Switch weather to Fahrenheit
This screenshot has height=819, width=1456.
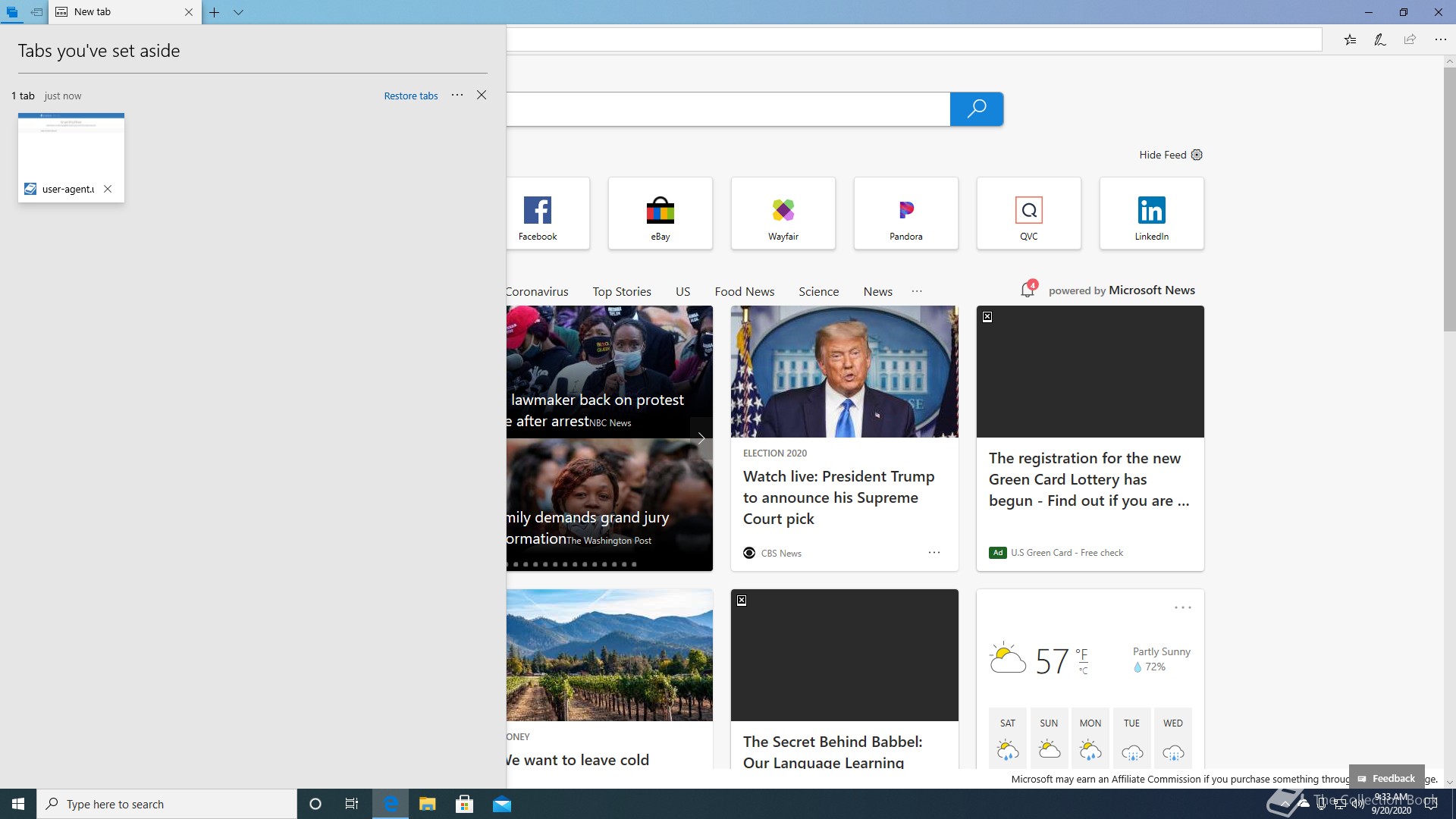(x=1082, y=654)
